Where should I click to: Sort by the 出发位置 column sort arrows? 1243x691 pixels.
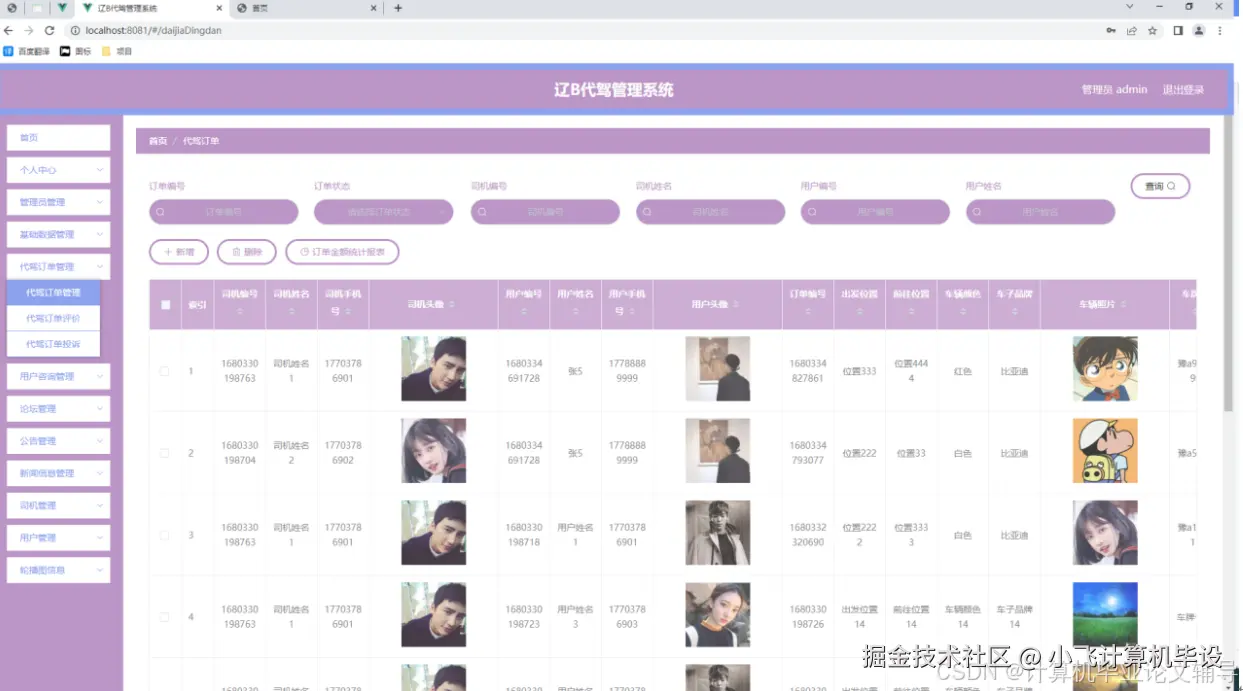859,311
